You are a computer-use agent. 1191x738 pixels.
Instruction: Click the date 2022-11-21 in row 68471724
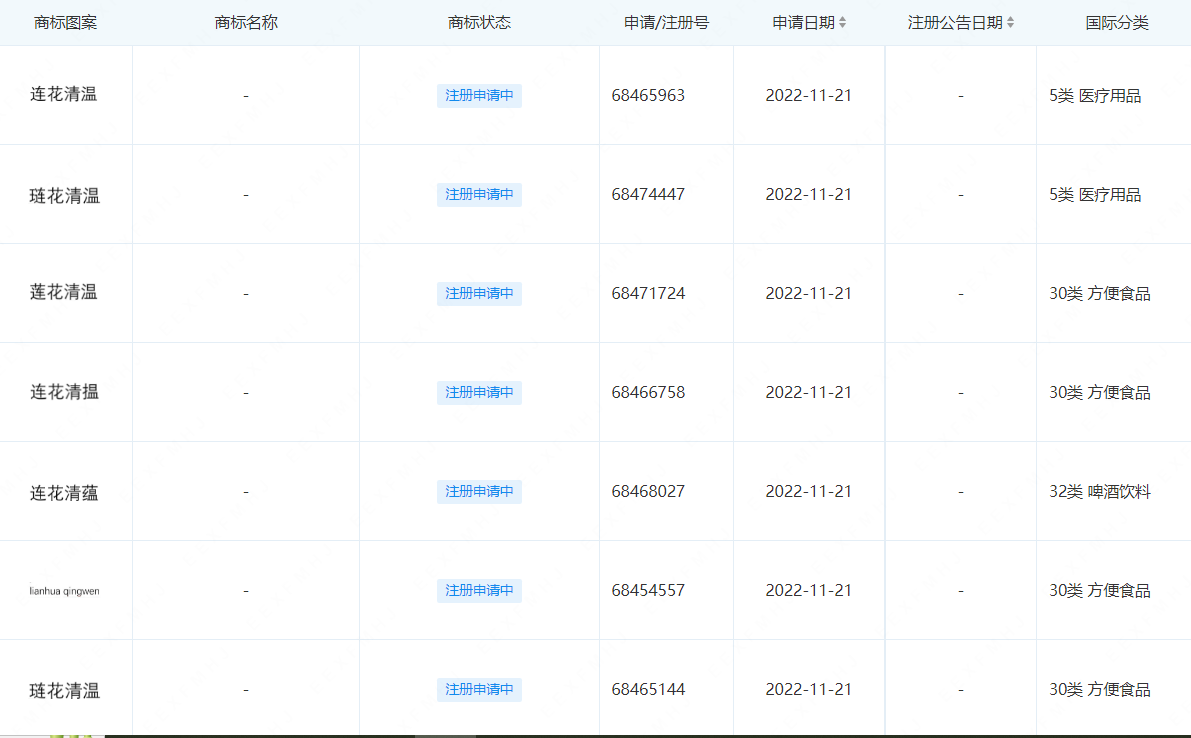[808, 294]
